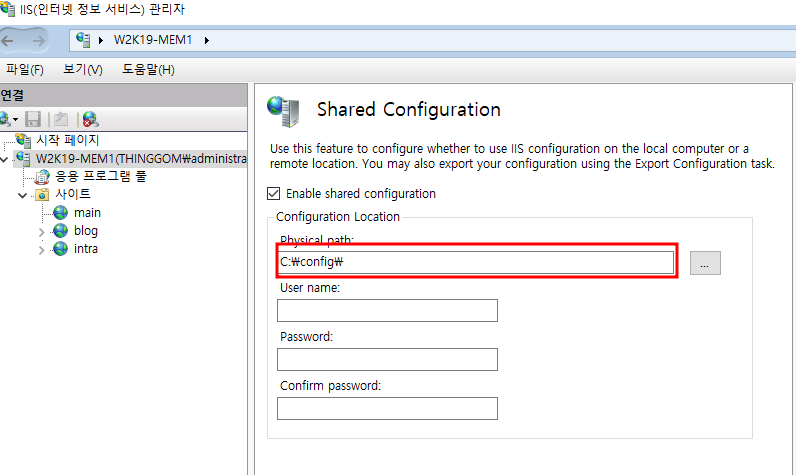796x475 pixels.
Task: Expand the intra site node
Action: tap(41, 250)
